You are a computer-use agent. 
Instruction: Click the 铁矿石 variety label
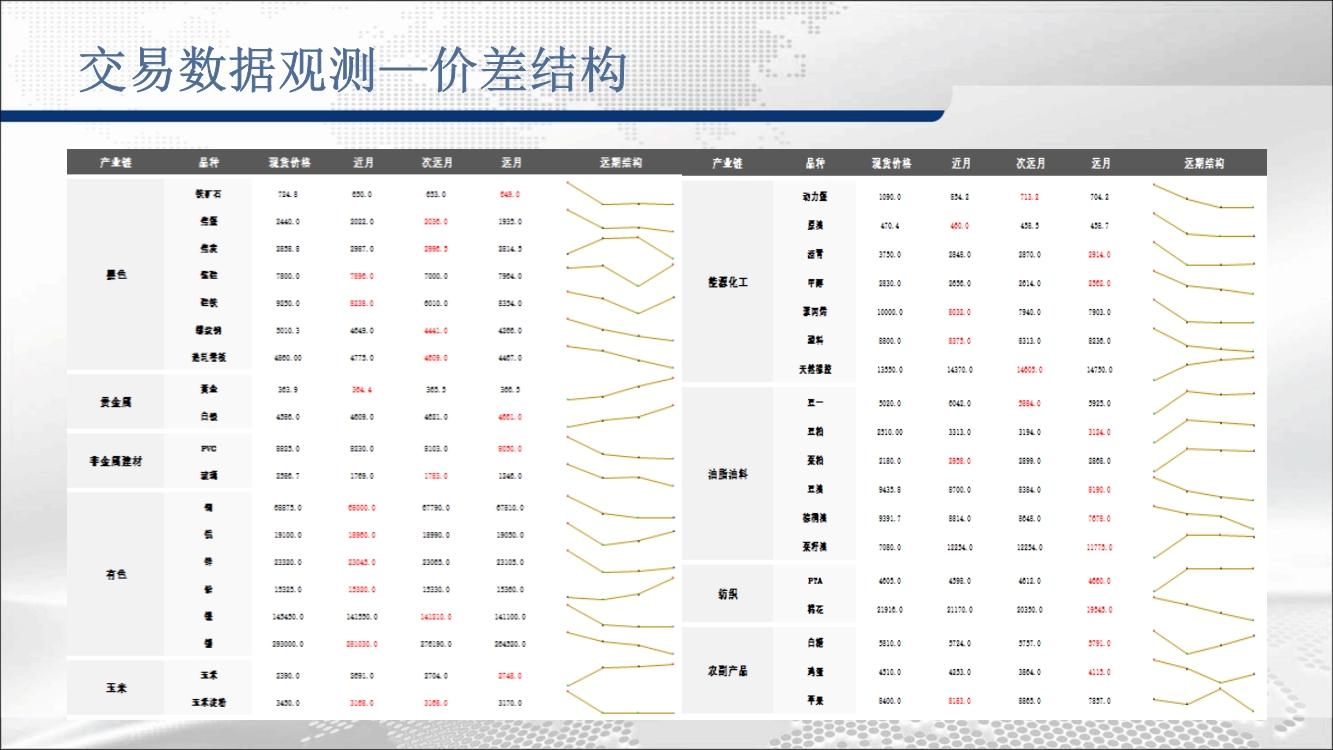pyautogui.click(x=208, y=194)
